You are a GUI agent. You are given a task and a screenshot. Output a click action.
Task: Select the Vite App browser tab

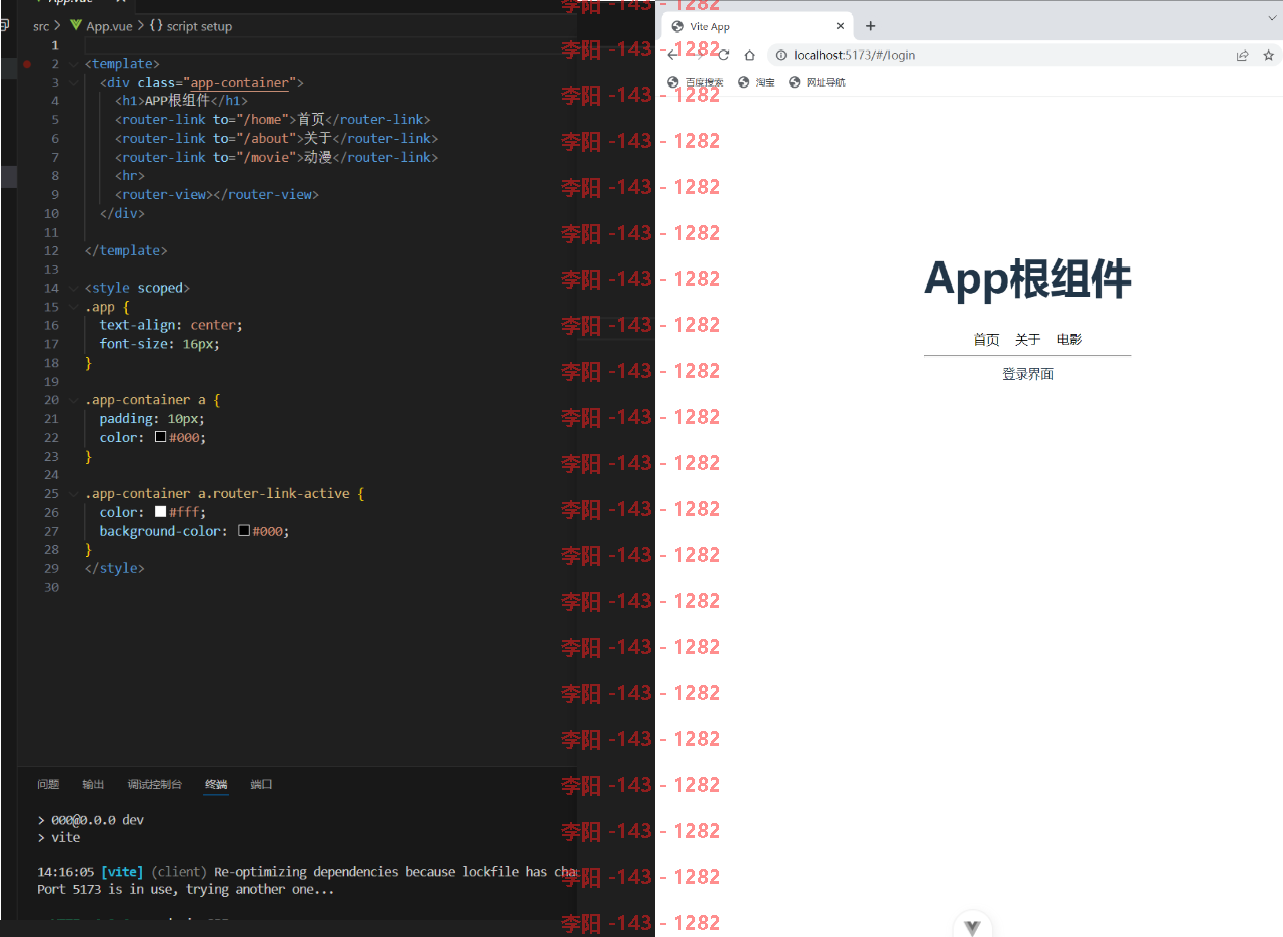coord(758,26)
